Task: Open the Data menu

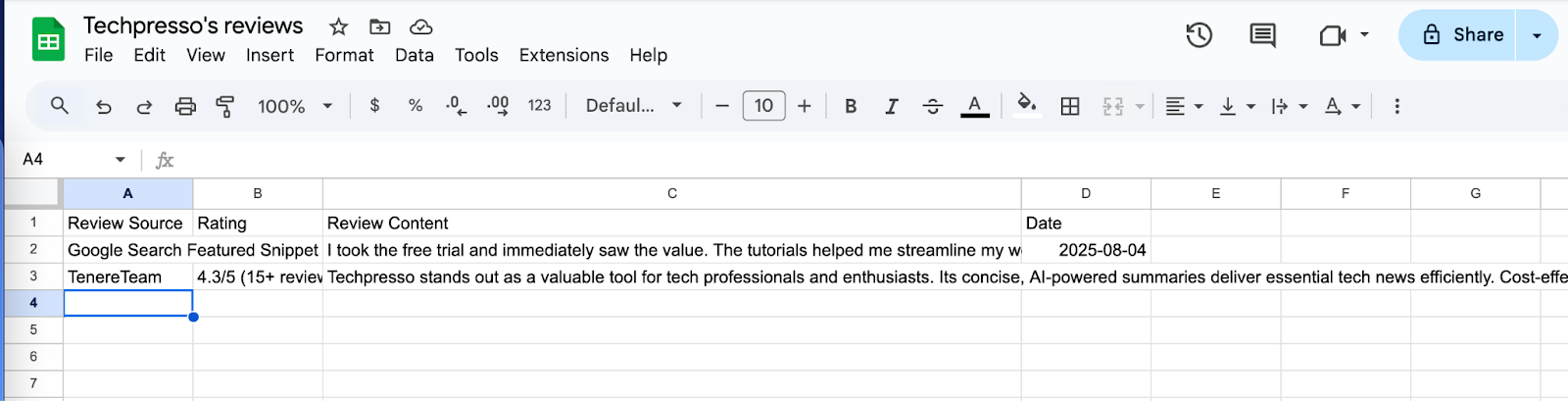Action: 415,55
